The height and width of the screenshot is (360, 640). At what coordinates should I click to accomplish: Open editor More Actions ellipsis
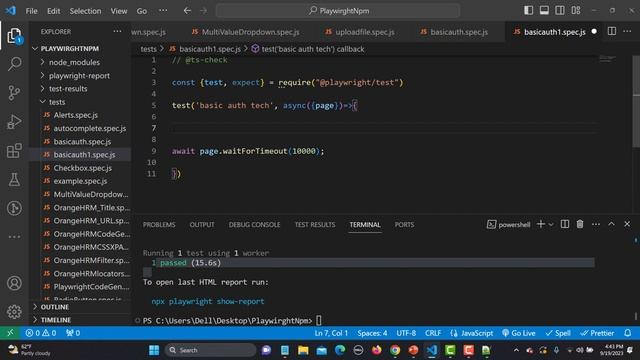(627, 31)
